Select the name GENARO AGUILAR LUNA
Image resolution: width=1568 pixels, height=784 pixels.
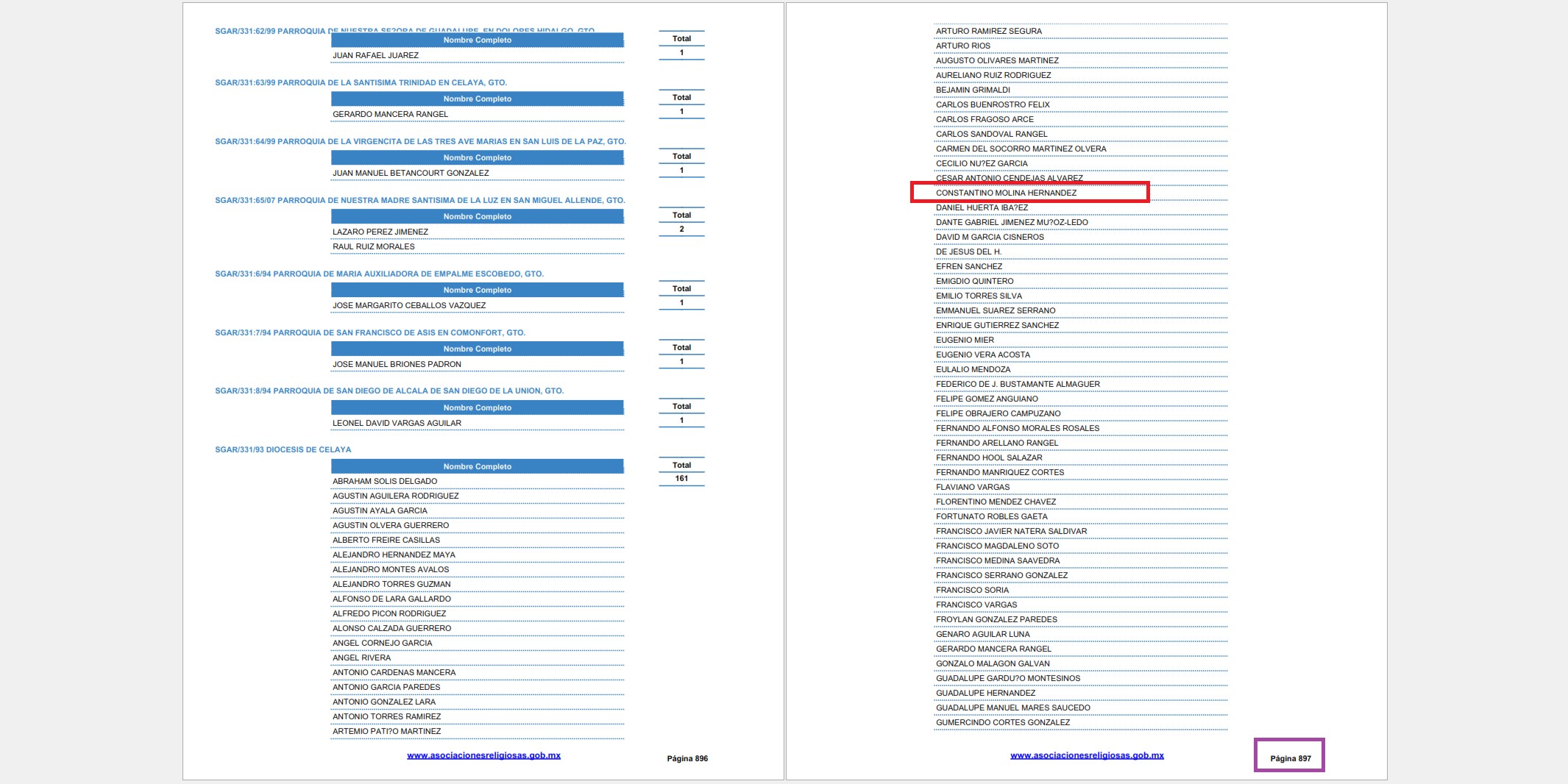click(983, 634)
